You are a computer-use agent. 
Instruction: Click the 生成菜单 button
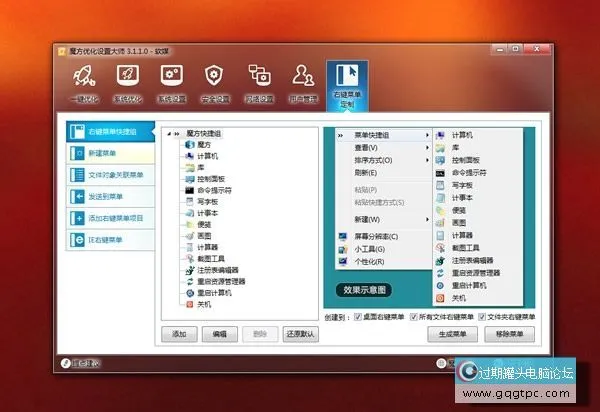[x=452, y=334]
